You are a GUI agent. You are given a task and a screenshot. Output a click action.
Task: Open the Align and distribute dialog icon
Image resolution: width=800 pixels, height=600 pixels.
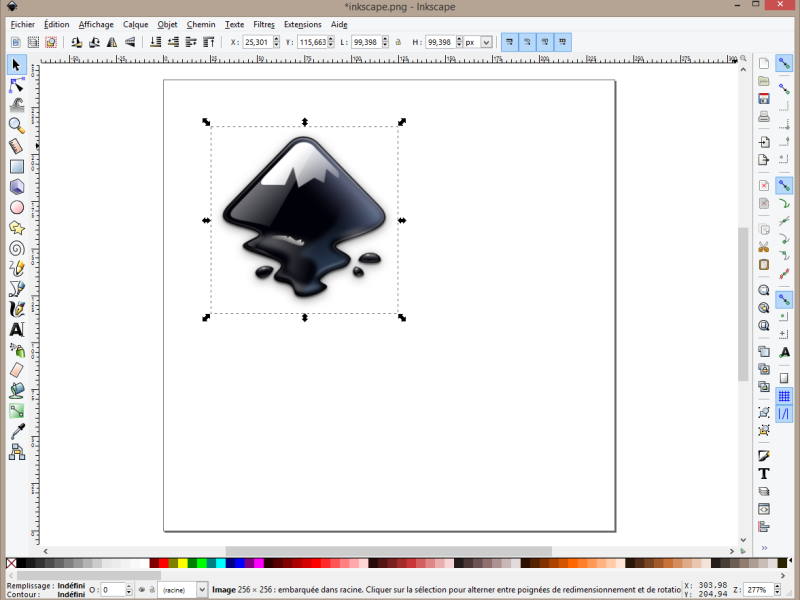(x=764, y=527)
